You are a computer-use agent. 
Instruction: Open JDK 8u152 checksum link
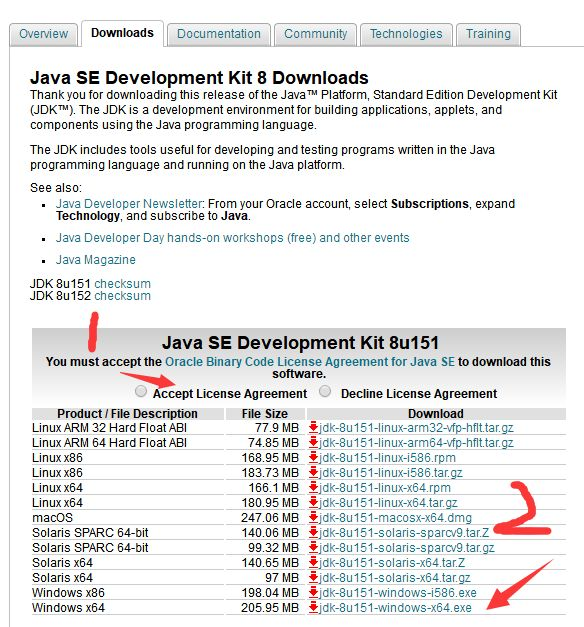pyautogui.click(x=122, y=296)
